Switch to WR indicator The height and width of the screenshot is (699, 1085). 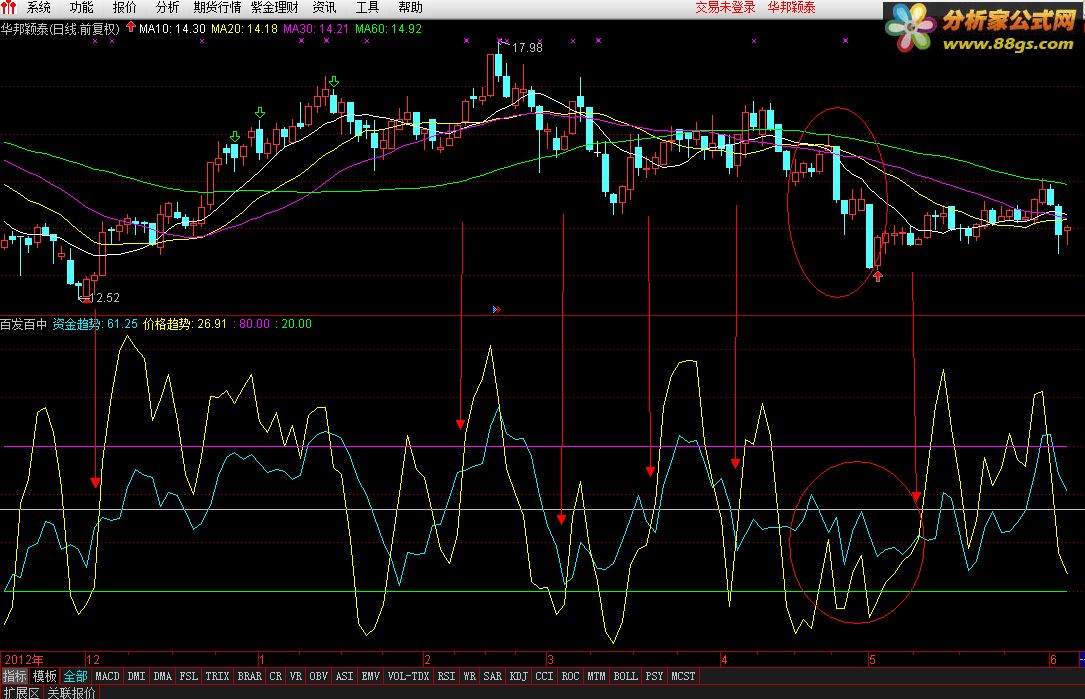tap(470, 676)
